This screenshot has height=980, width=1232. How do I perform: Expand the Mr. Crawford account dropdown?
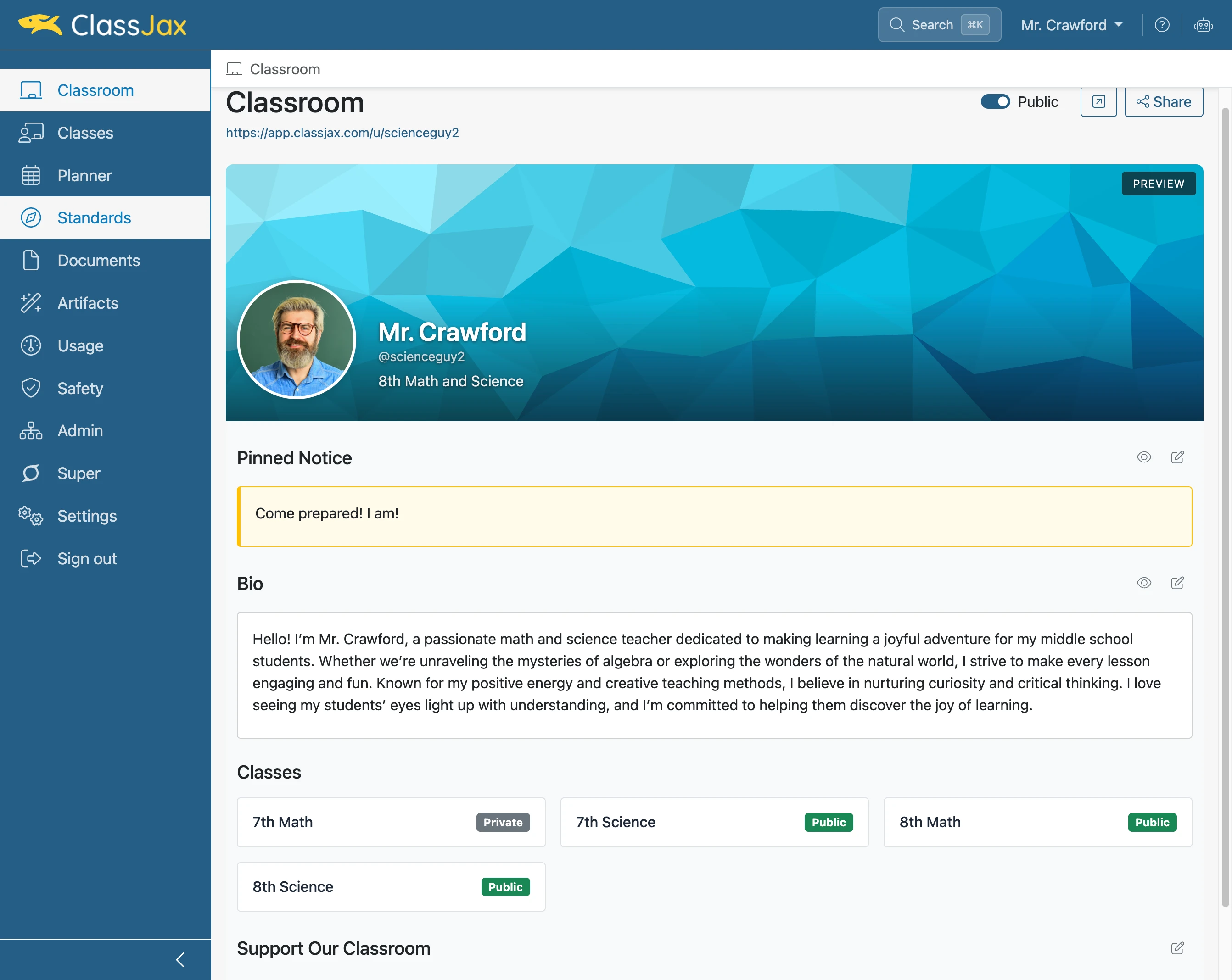pos(1072,25)
